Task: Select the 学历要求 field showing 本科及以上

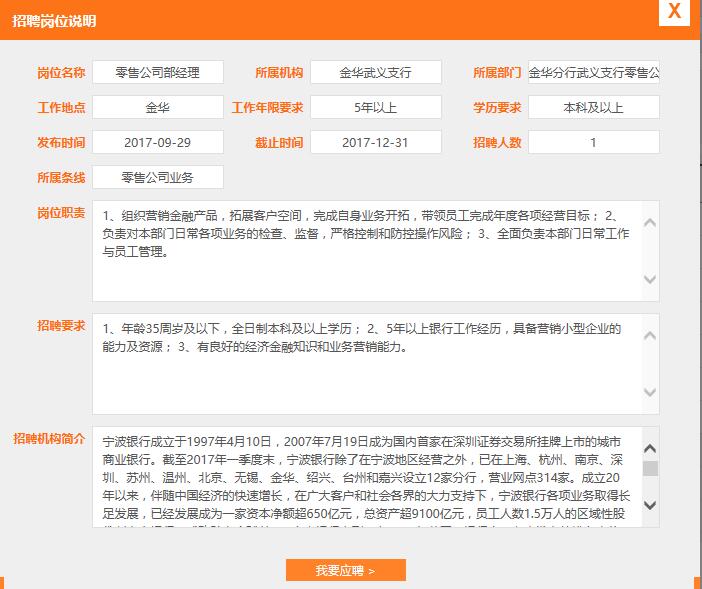Action: (593, 108)
